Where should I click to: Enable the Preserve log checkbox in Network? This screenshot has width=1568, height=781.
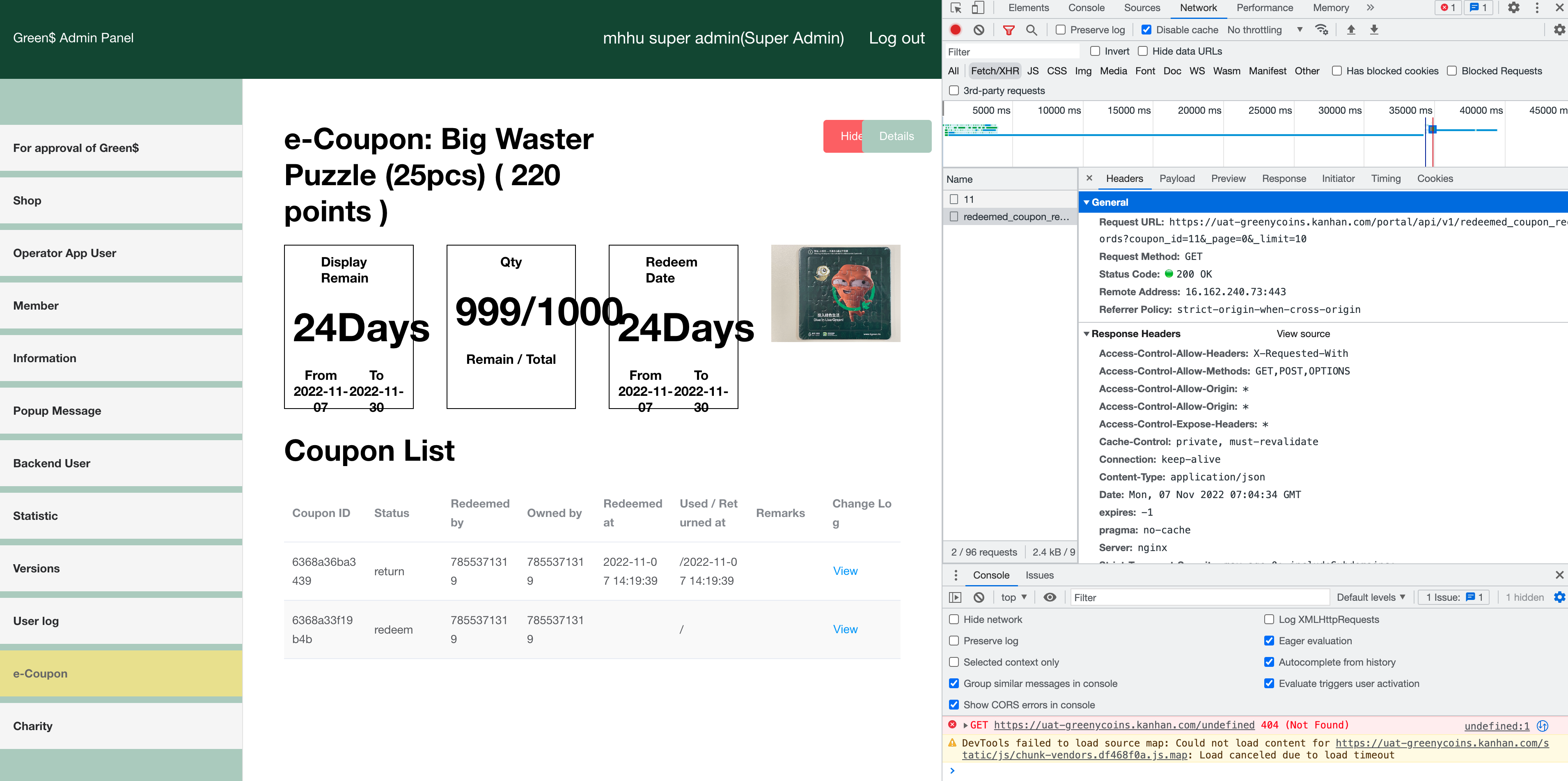[x=1061, y=30]
